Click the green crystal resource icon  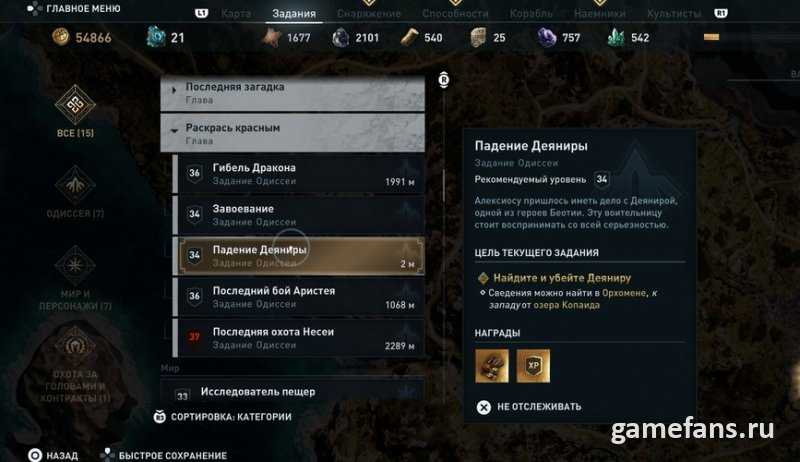pos(616,37)
